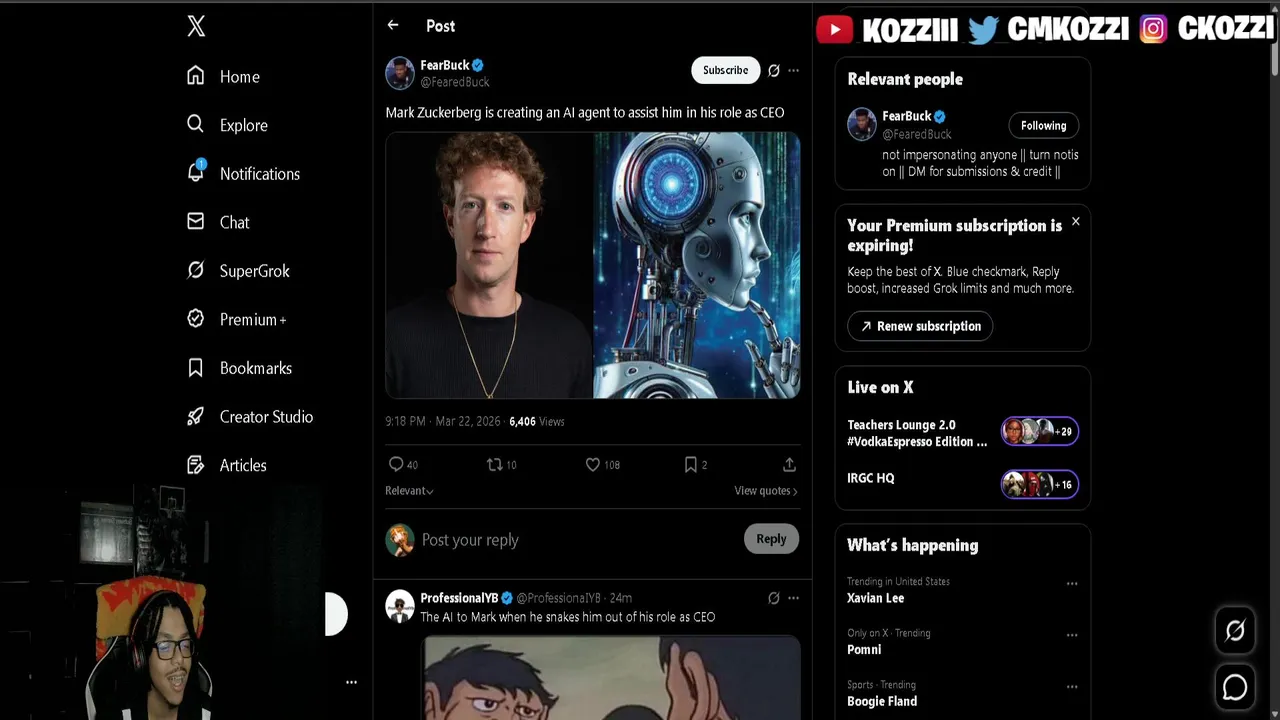Click the Subscribe button

point(725,70)
